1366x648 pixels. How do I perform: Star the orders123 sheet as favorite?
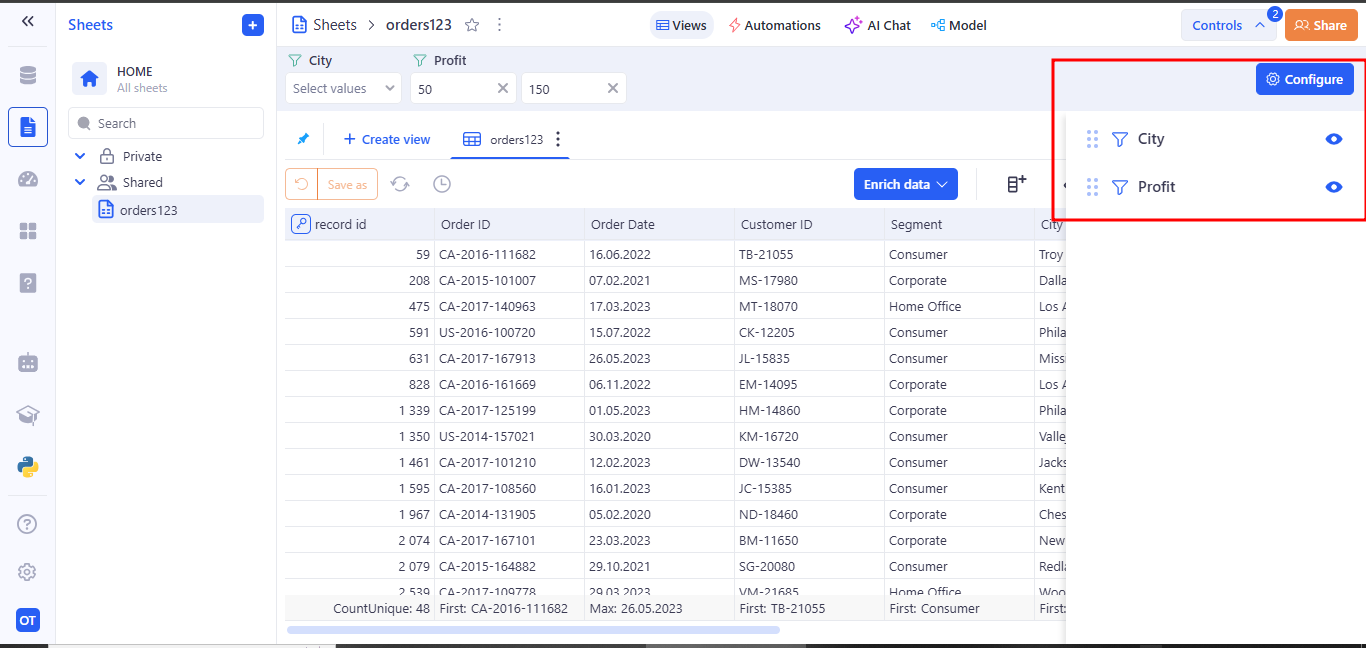(472, 25)
